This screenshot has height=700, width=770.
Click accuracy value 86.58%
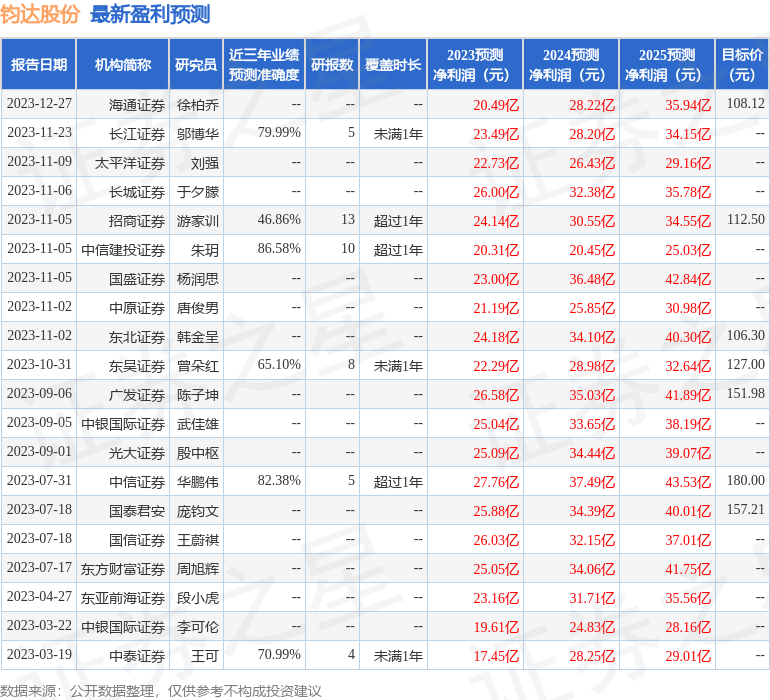pos(279,248)
